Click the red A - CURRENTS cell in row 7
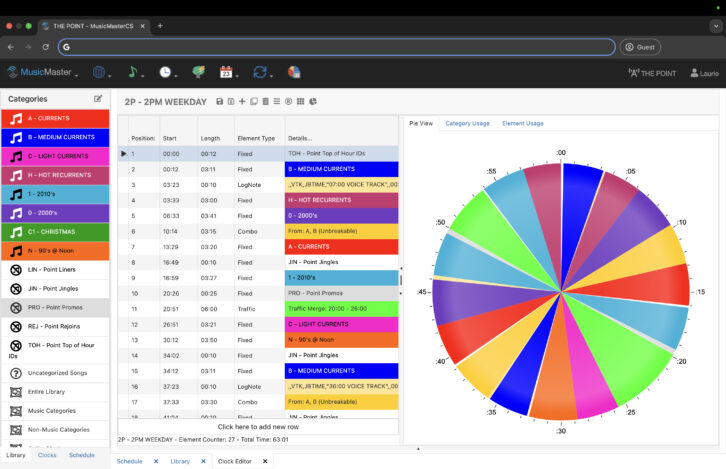This screenshot has width=726, height=469. pos(341,247)
